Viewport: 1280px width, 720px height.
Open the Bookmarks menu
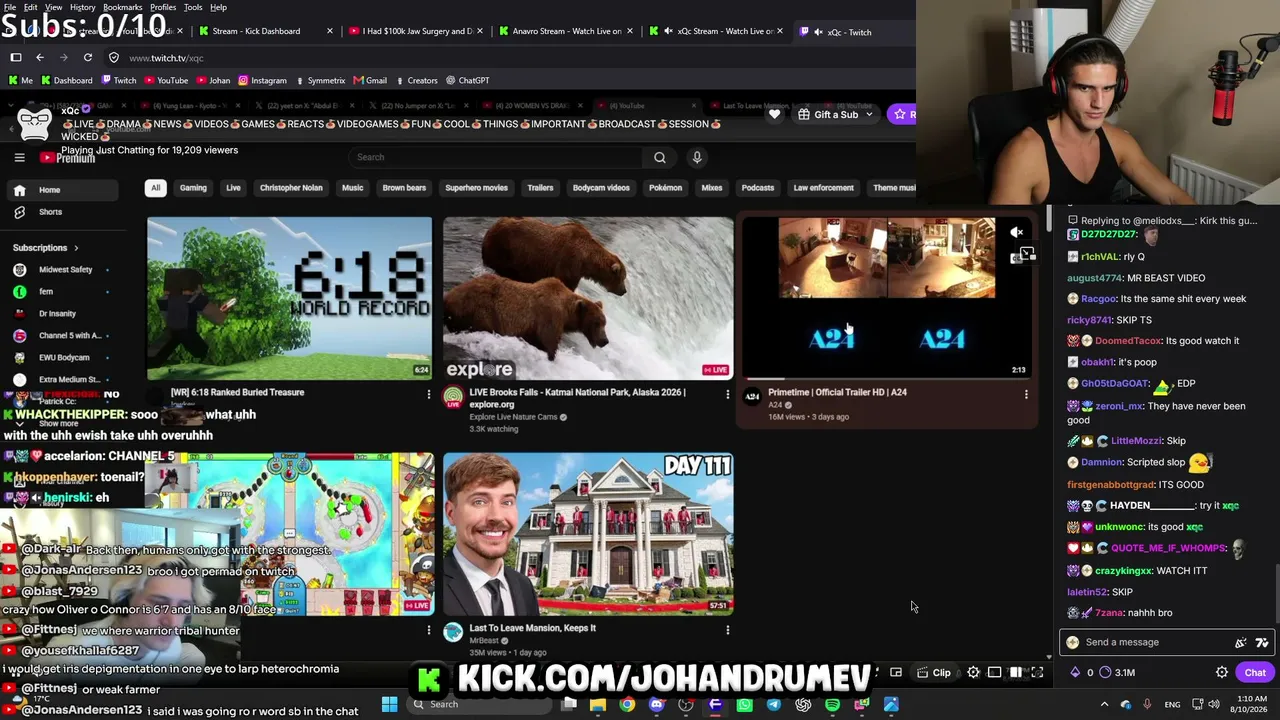(x=123, y=7)
